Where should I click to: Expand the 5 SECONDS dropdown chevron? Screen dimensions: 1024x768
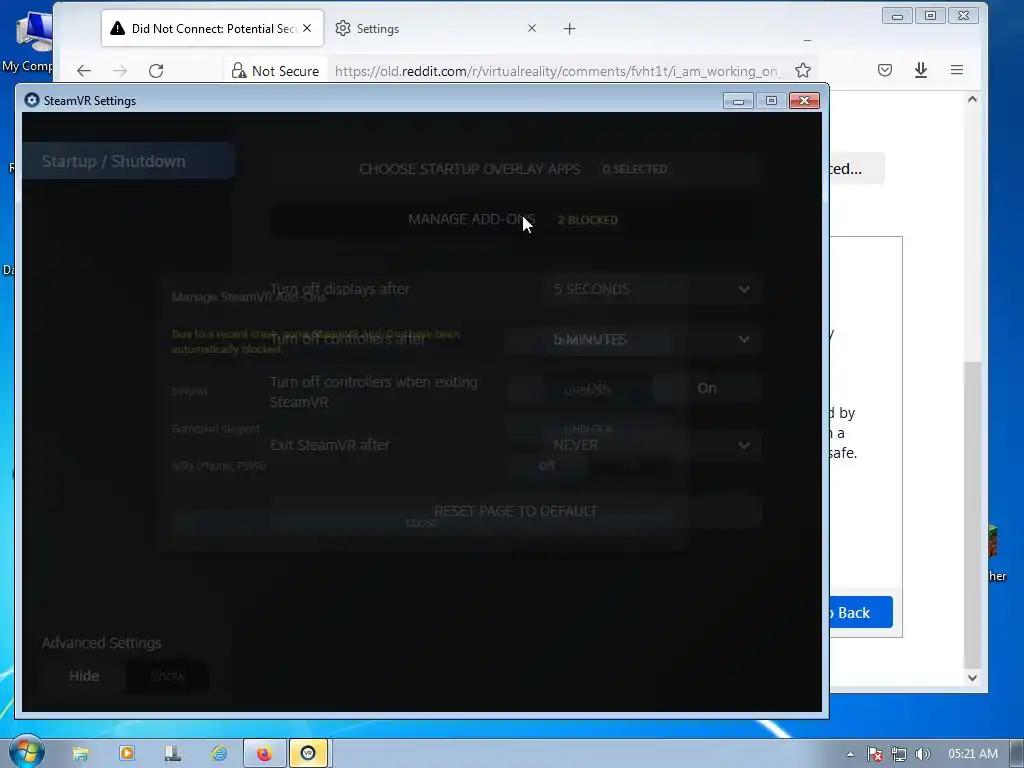pyautogui.click(x=744, y=289)
